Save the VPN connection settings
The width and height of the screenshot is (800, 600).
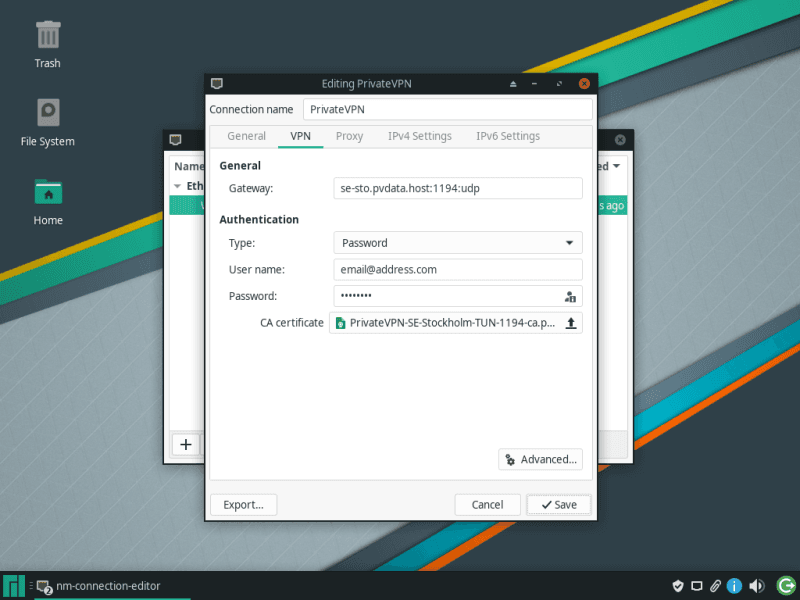click(558, 505)
